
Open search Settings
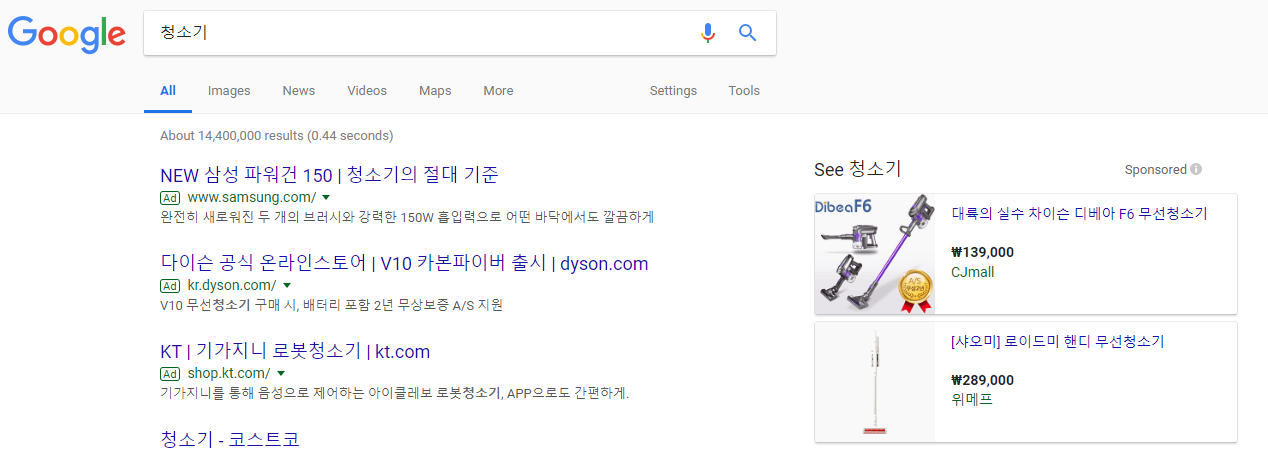tap(673, 91)
